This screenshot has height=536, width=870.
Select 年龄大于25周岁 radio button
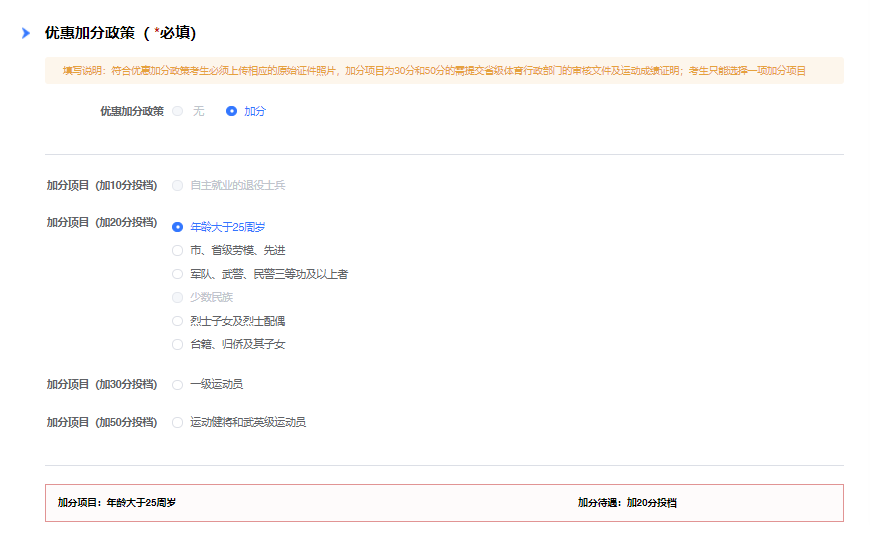point(178,227)
